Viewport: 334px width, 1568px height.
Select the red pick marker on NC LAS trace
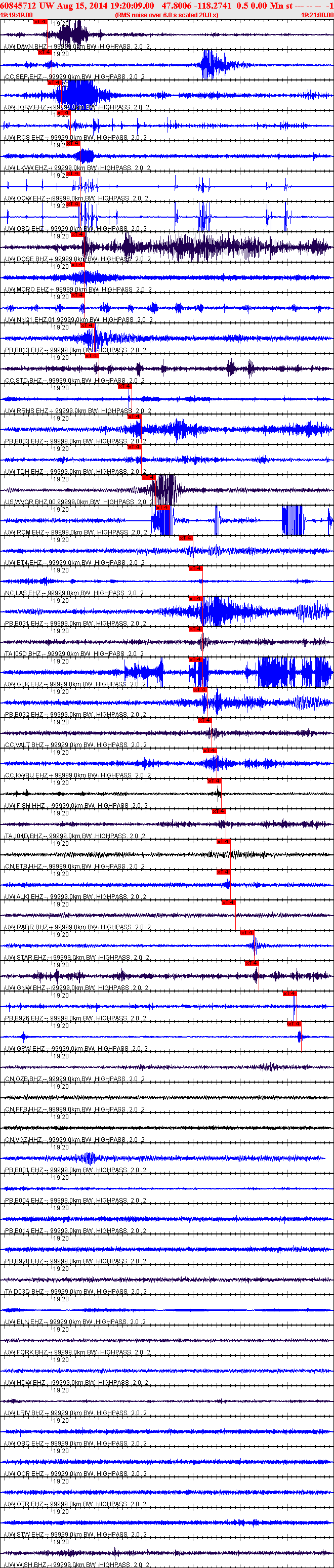[x=195, y=568]
